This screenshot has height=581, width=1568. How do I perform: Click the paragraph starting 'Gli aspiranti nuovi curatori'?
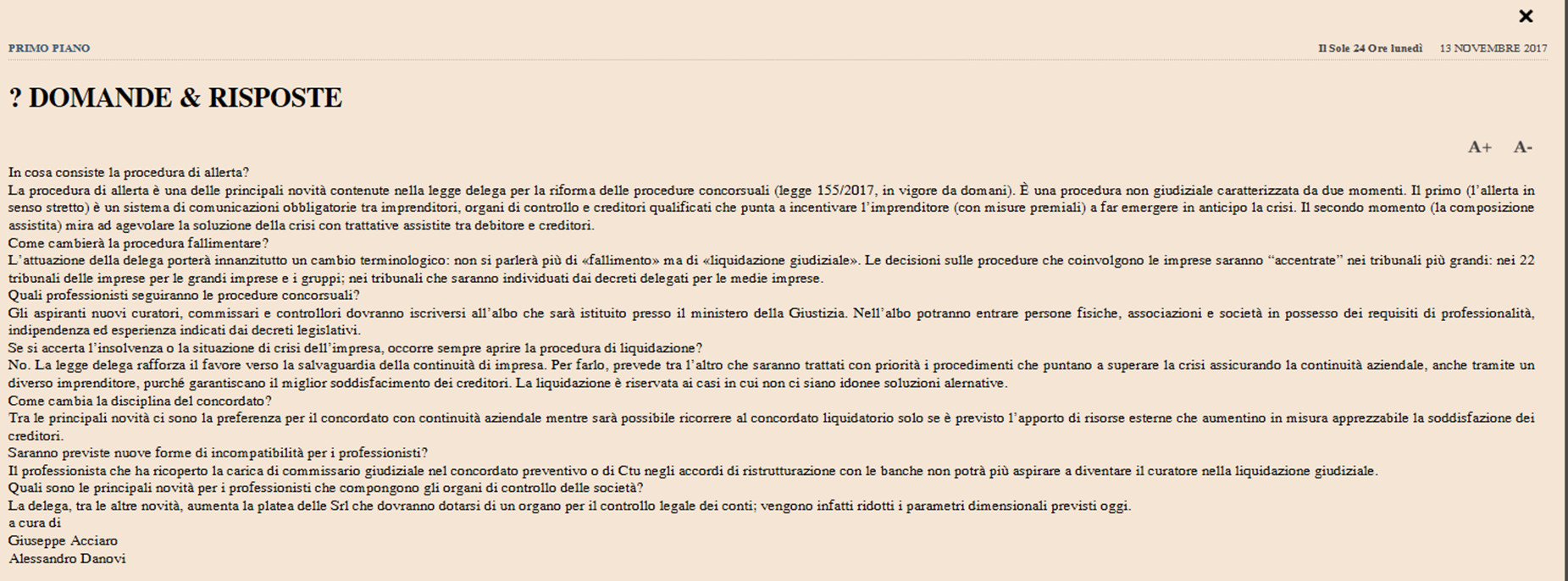pyautogui.click(x=771, y=322)
